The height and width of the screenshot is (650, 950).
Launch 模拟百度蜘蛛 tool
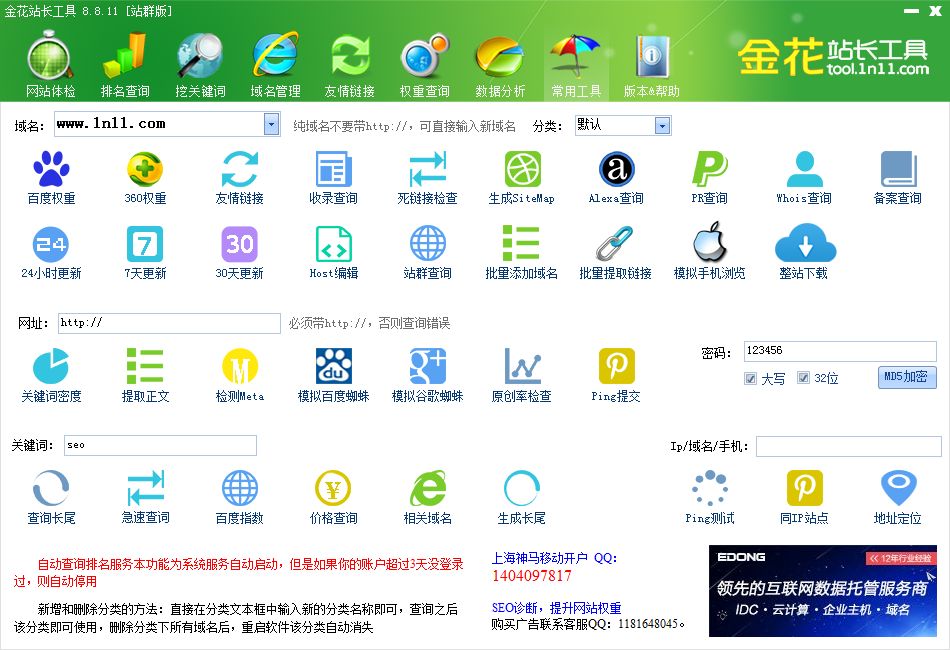[x=334, y=366]
